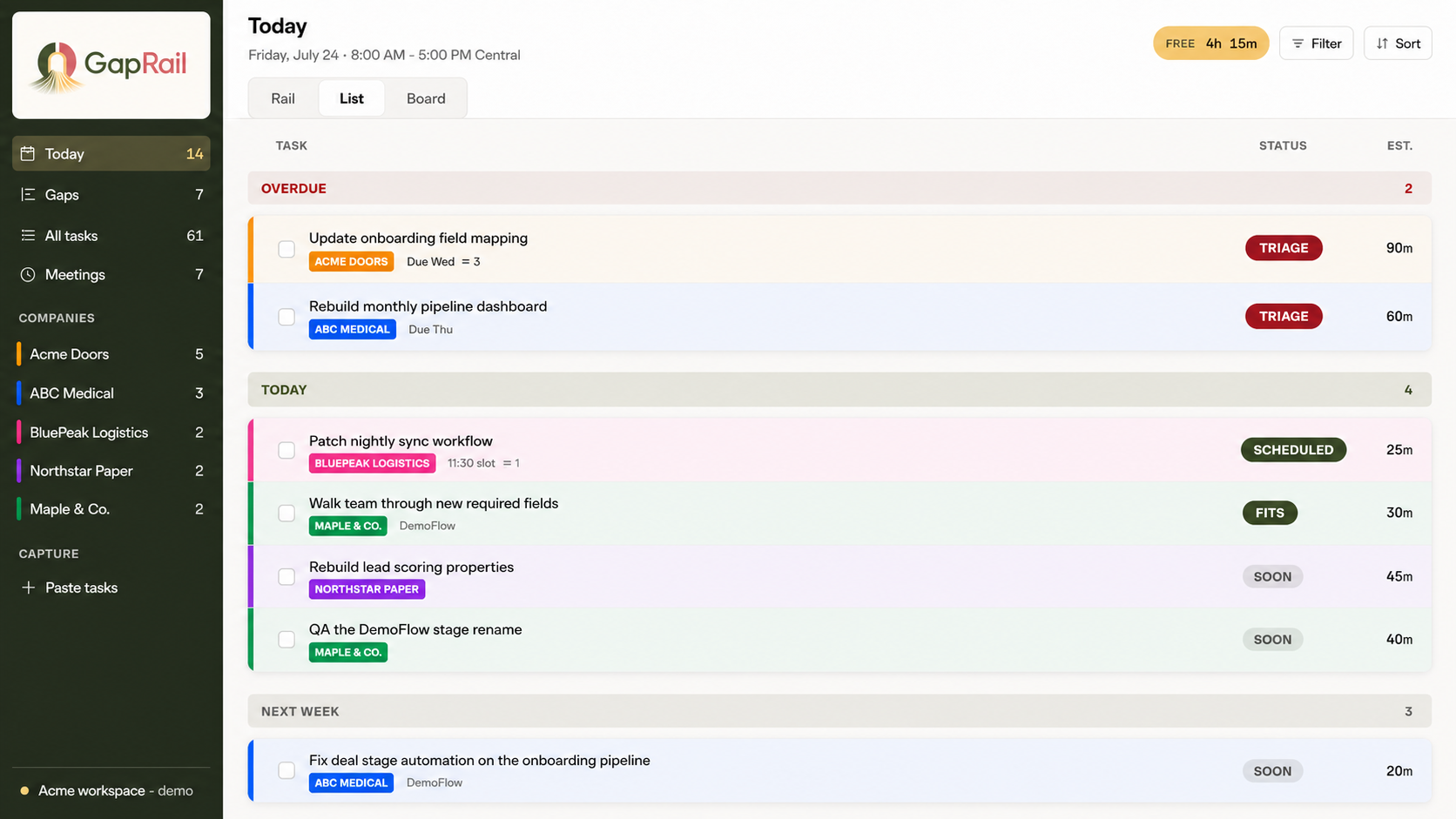Click the plus icon beside Paste tasks

28,587
